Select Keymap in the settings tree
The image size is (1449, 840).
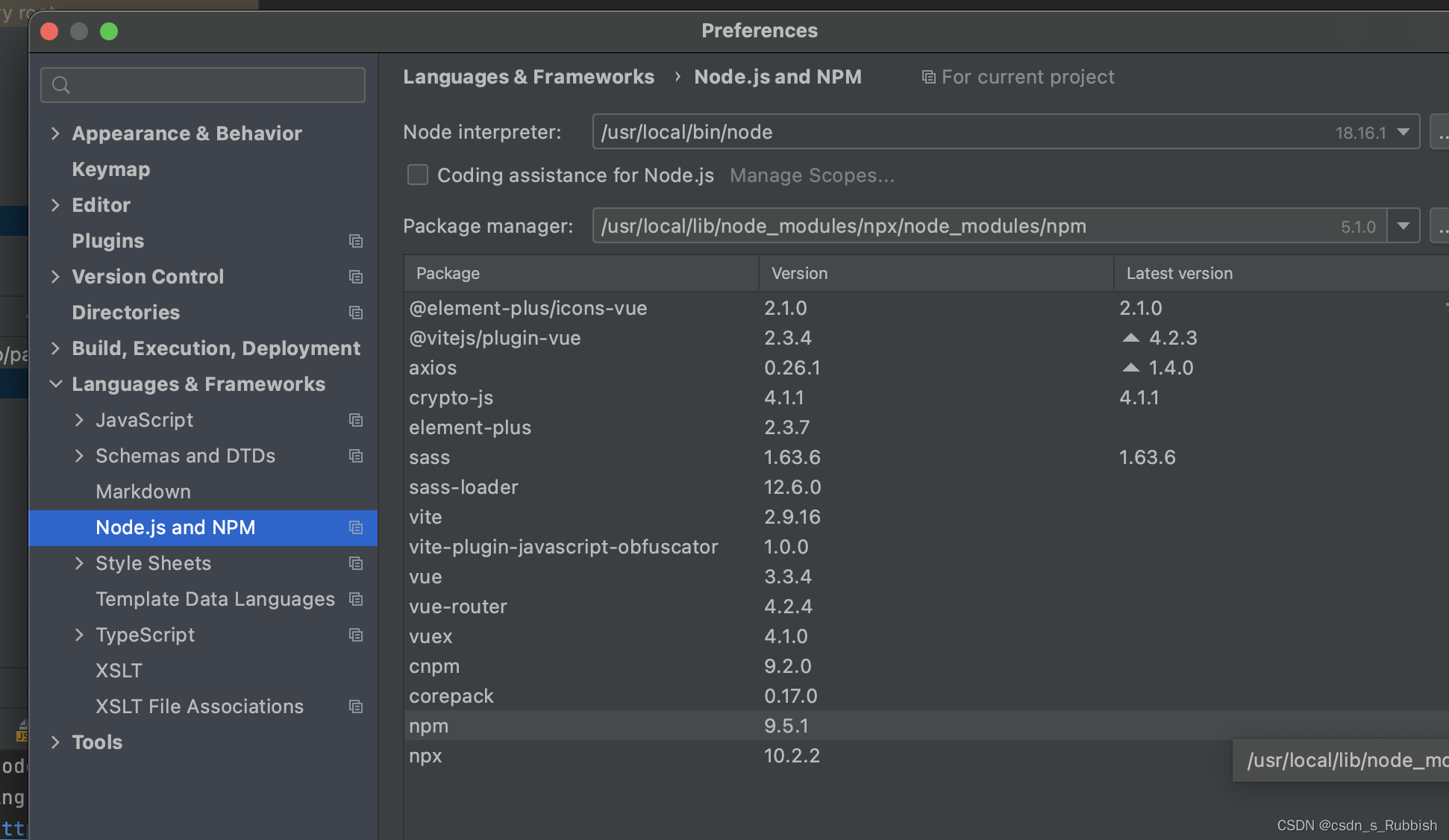point(111,169)
